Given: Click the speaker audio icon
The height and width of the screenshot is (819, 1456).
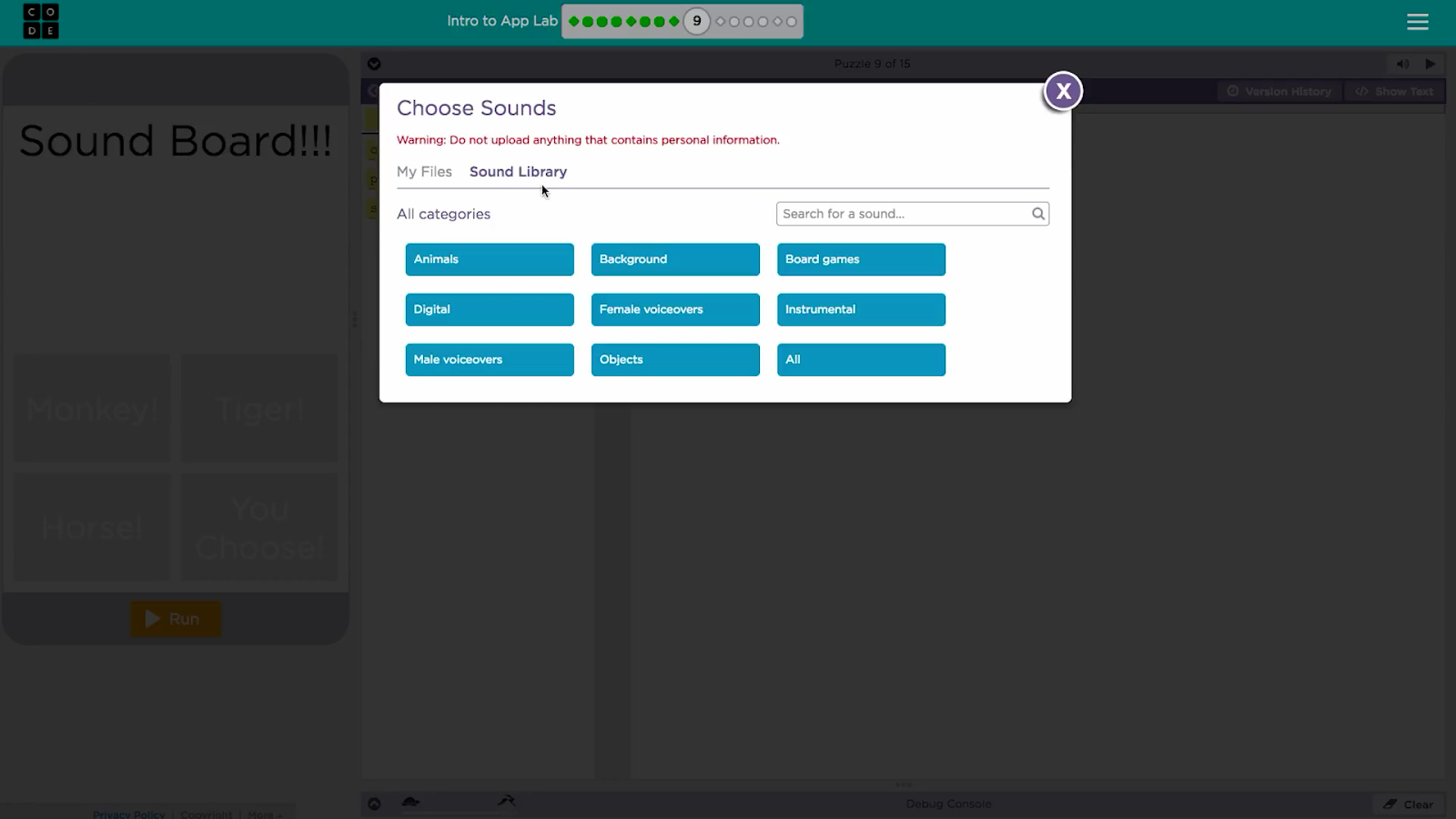Looking at the screenshot, I should point(1402,64).
